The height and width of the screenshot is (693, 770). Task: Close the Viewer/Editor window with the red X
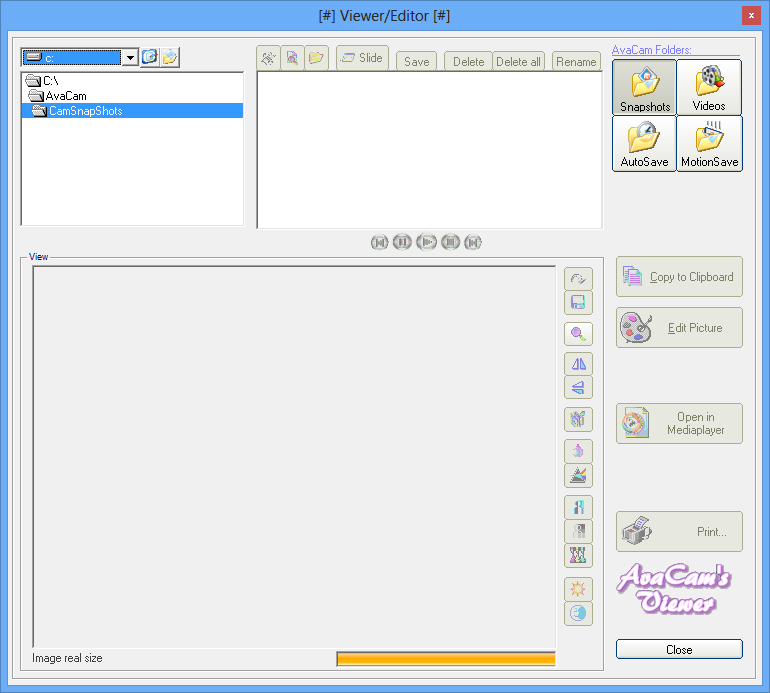pyautogui.click(x=751, y=16)
